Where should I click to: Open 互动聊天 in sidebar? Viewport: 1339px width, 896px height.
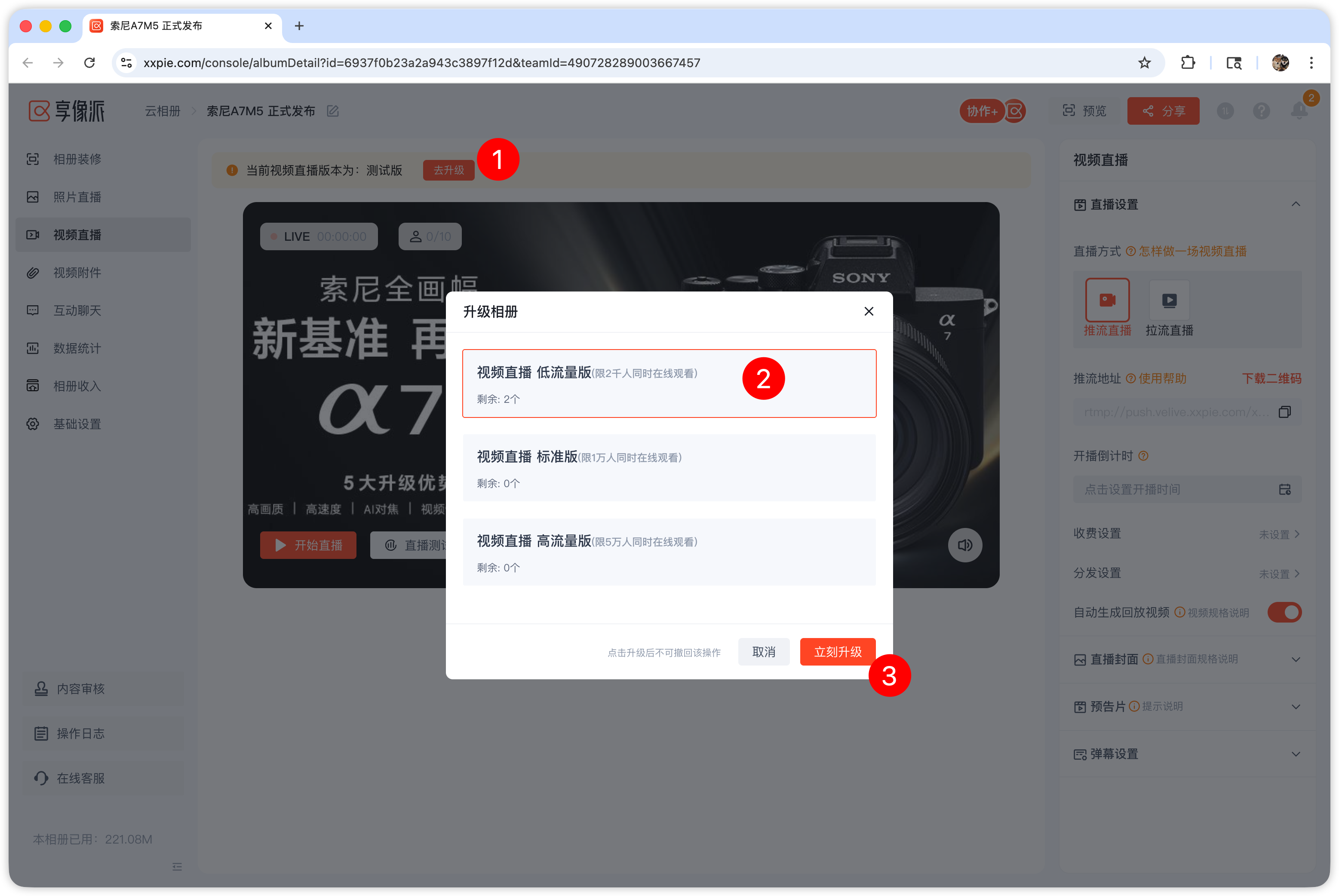pos(77,310)
